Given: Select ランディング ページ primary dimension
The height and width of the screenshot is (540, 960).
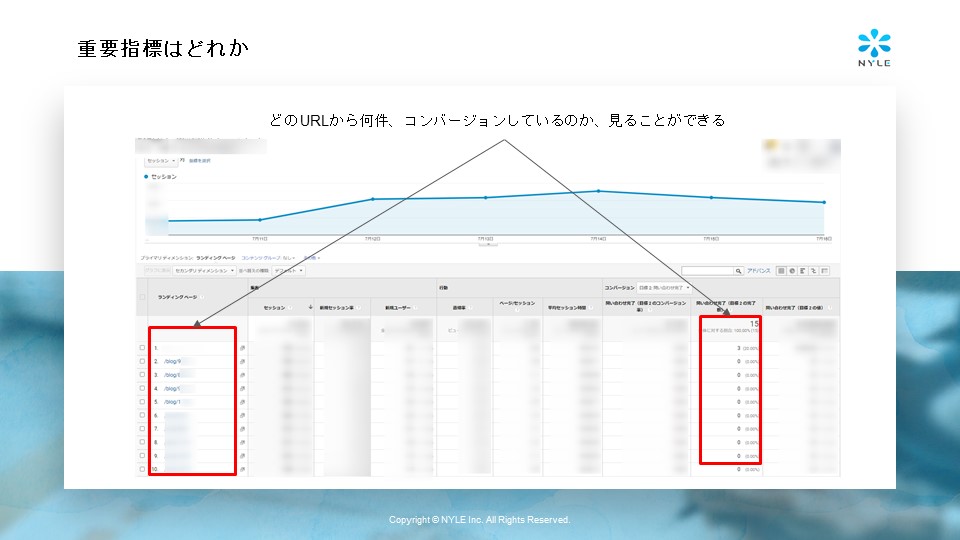Looking at the screenshot, I should coord(216,258).
